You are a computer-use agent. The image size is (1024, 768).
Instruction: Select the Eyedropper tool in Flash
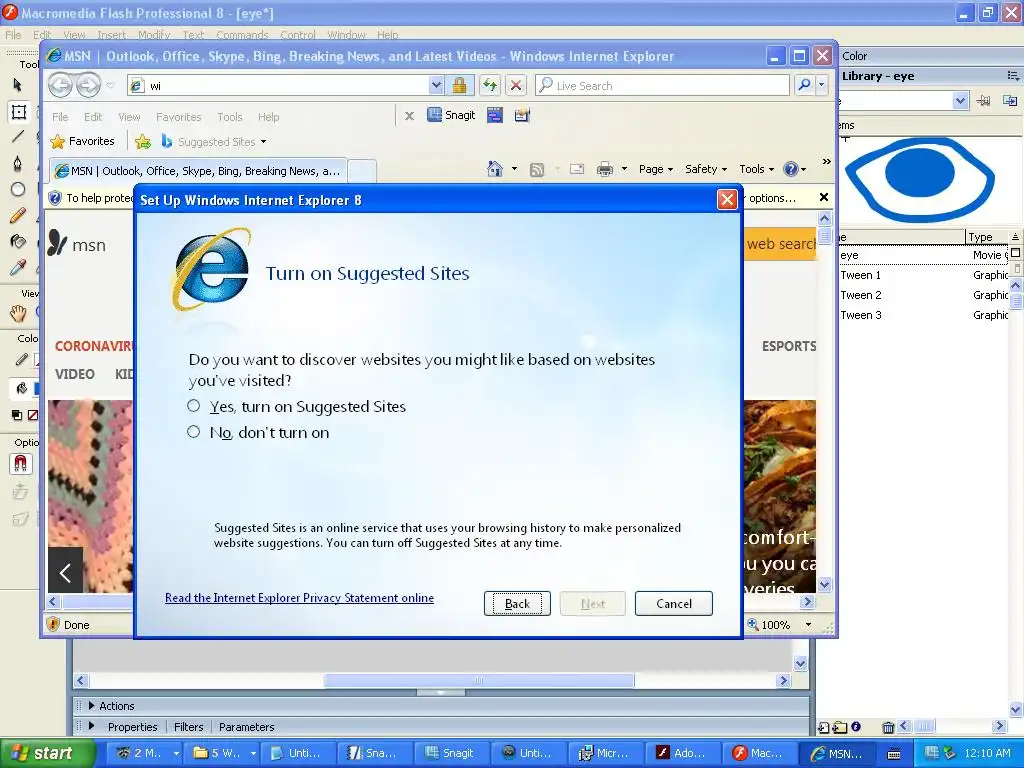(x=18, y=267)
